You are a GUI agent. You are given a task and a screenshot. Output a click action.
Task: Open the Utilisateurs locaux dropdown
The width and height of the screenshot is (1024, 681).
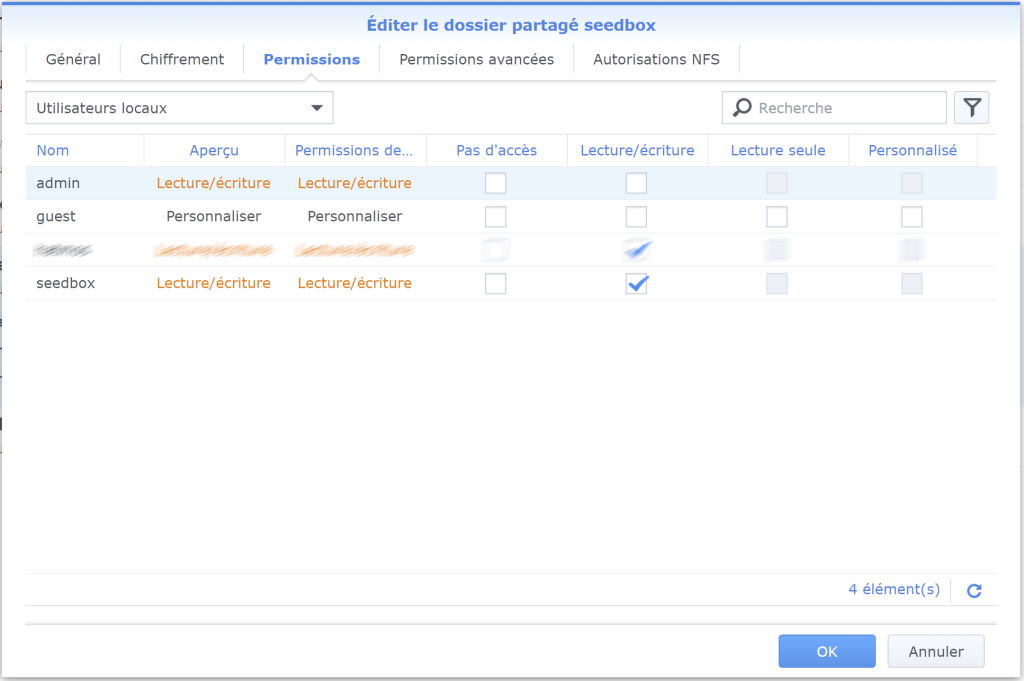[179, 108]
